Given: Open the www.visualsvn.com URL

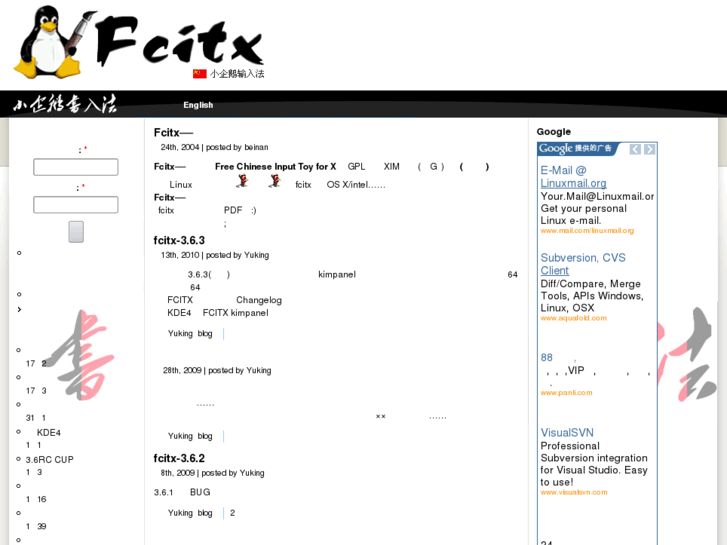Looking at the screenshot, I should (x=574, y=492).
